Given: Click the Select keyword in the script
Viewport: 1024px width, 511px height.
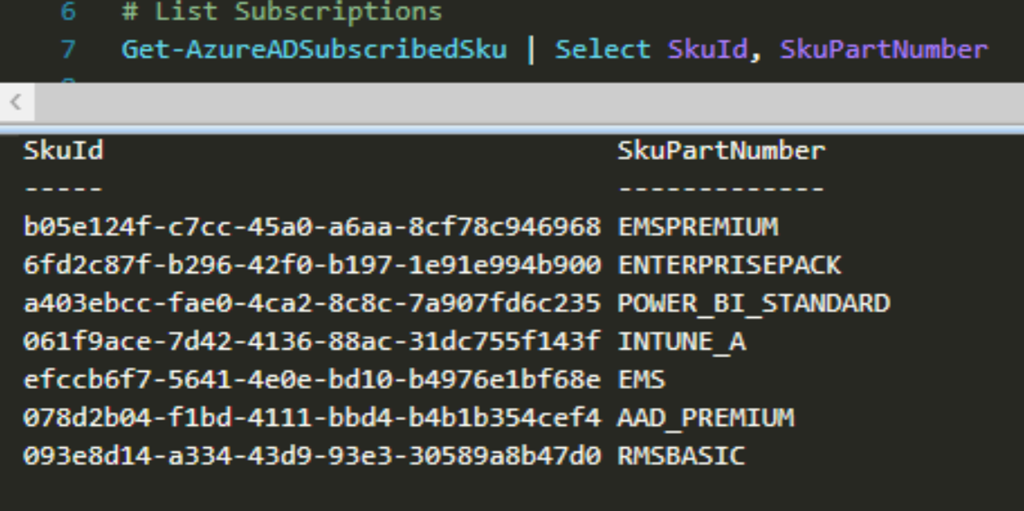Looking at the screenshot, I should pos(602,50).
